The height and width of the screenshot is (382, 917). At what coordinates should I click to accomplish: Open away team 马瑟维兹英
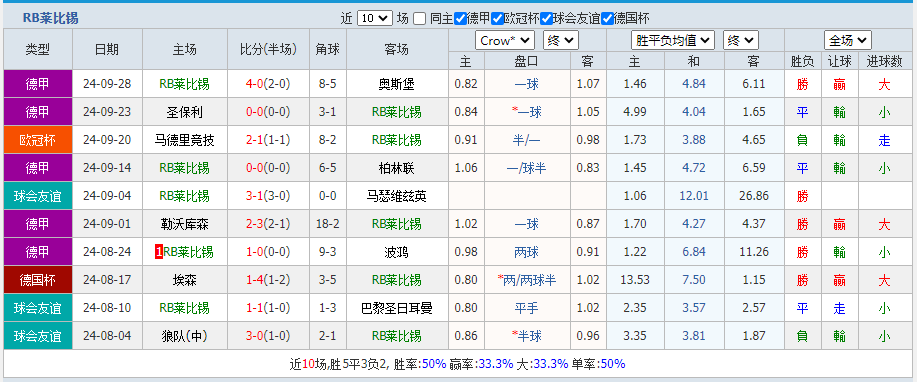(397, 196)
